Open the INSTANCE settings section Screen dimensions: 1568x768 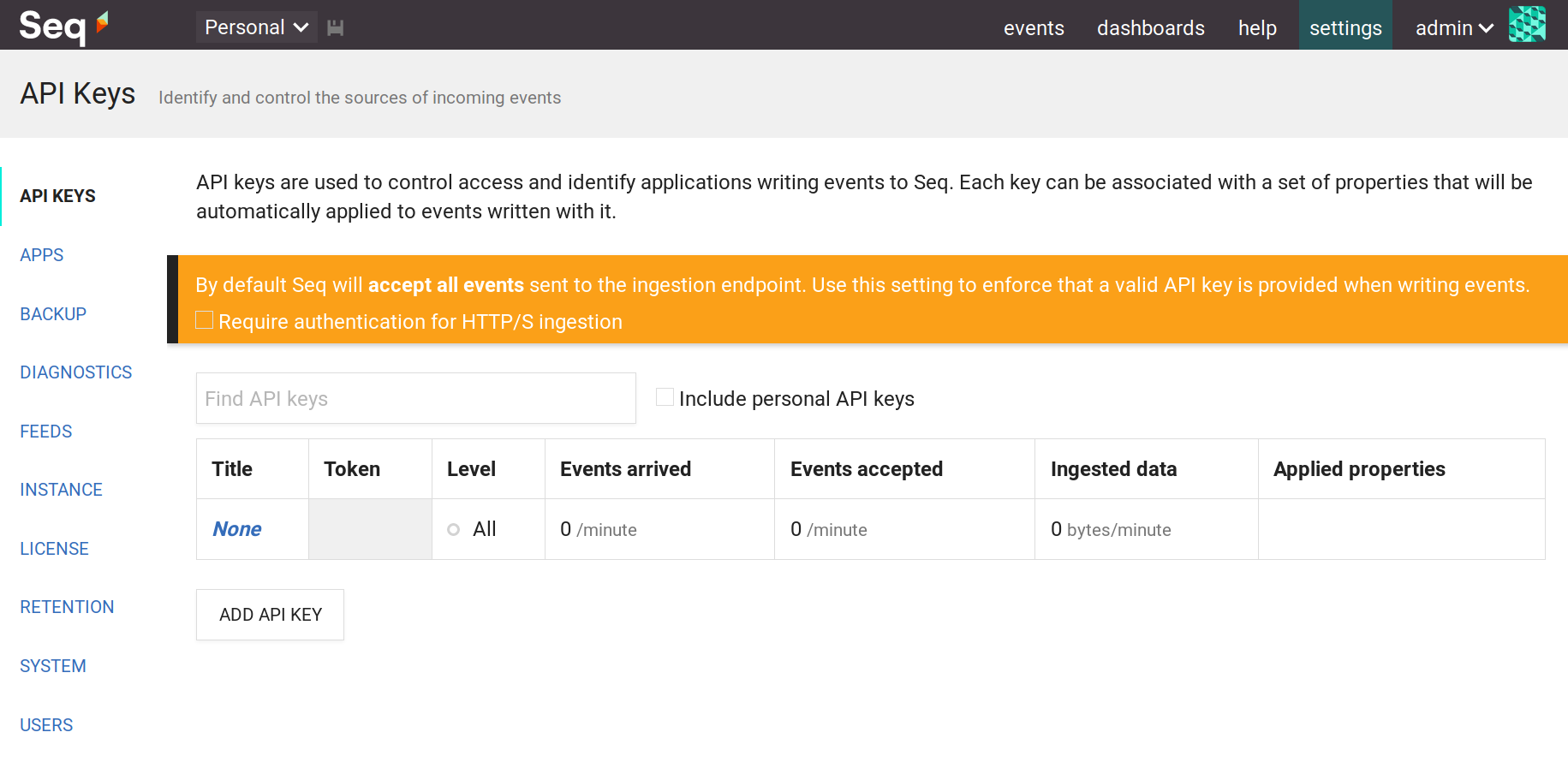click(62, 490)
